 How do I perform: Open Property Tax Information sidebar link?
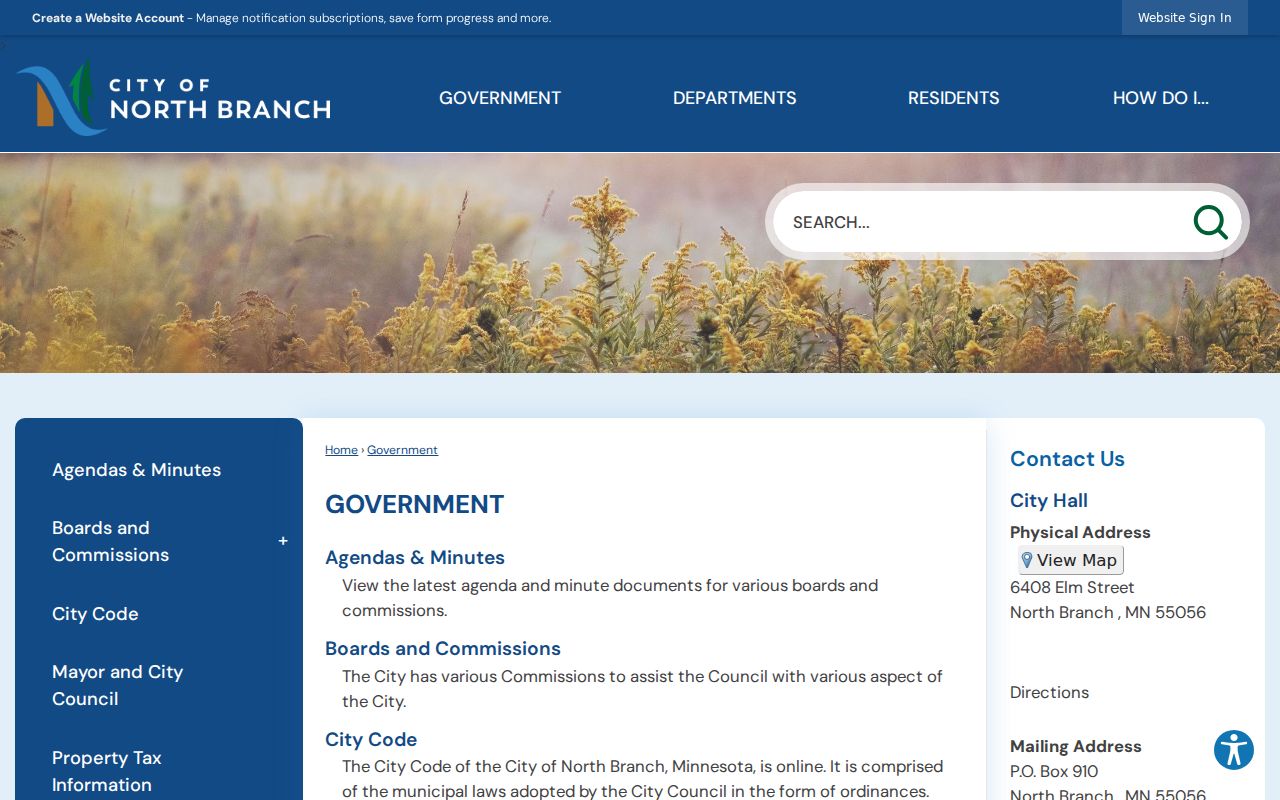click(107, 771)
